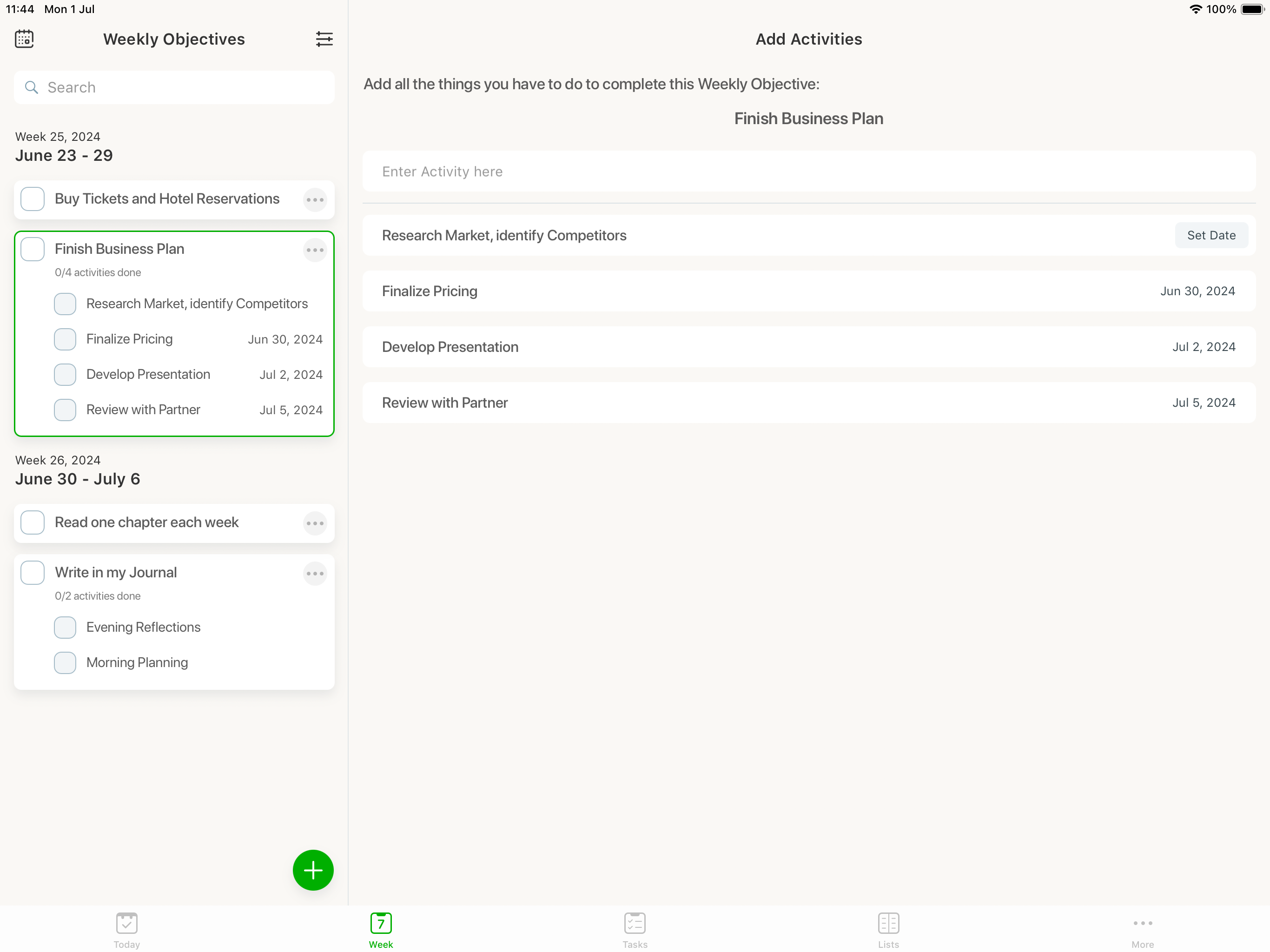The image size is (1270, 952).
Task: Open options menu for Finish Business Plan
Action: [x=315, y=250]
